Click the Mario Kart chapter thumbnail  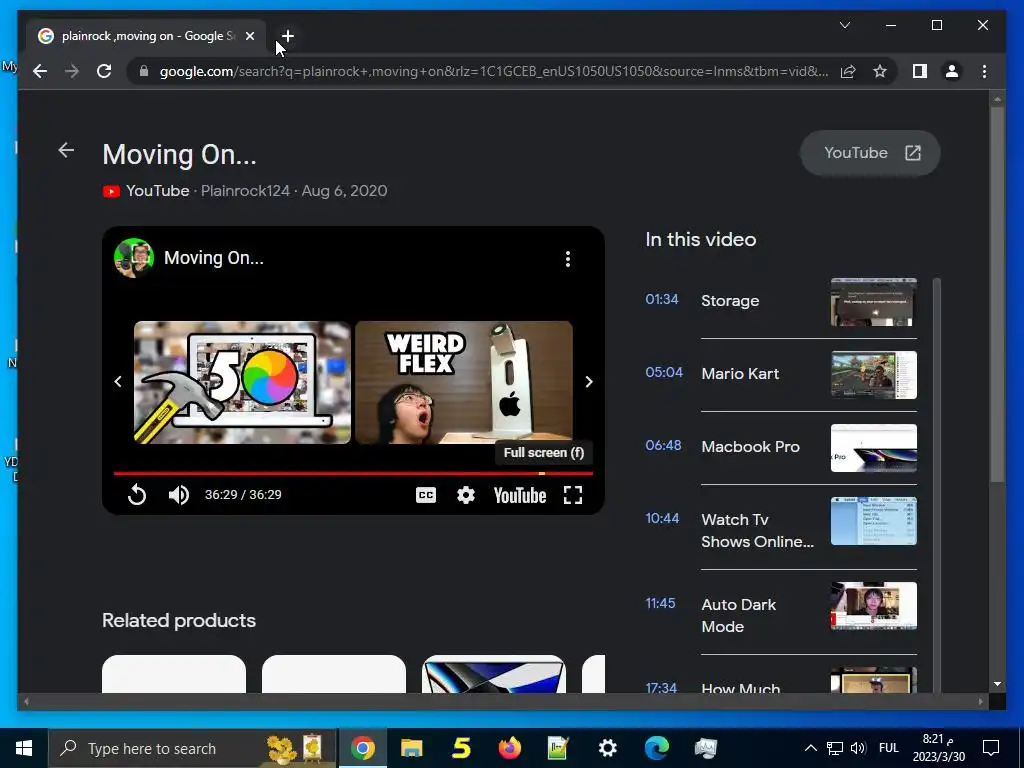click(874, 375)
